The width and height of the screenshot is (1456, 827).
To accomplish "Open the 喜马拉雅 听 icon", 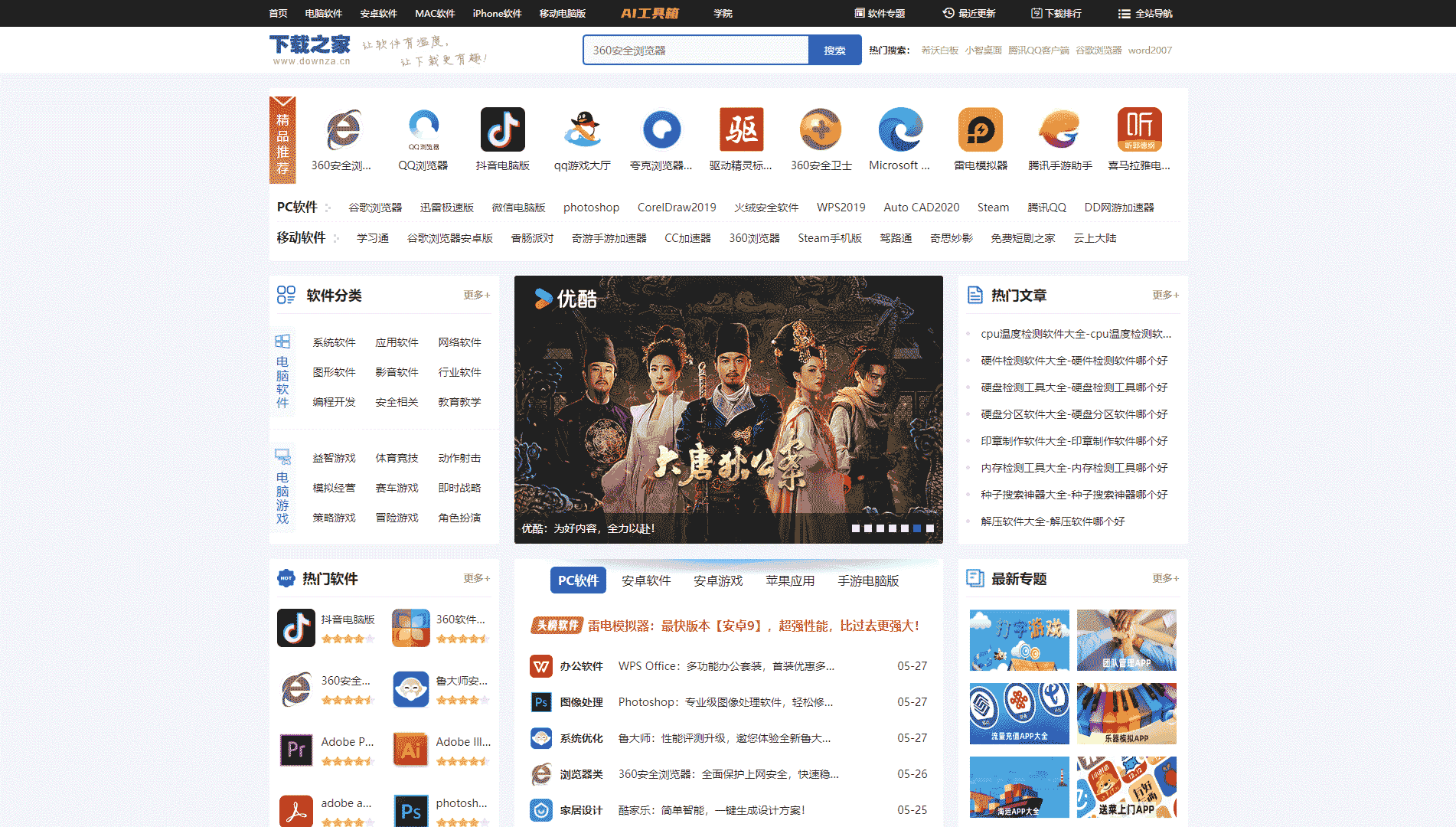I will click(1139, 129).
